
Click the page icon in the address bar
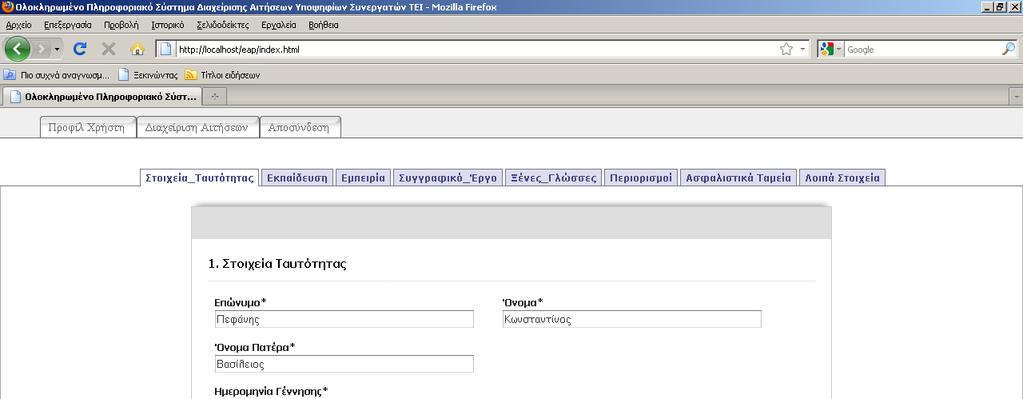point(166,49)
